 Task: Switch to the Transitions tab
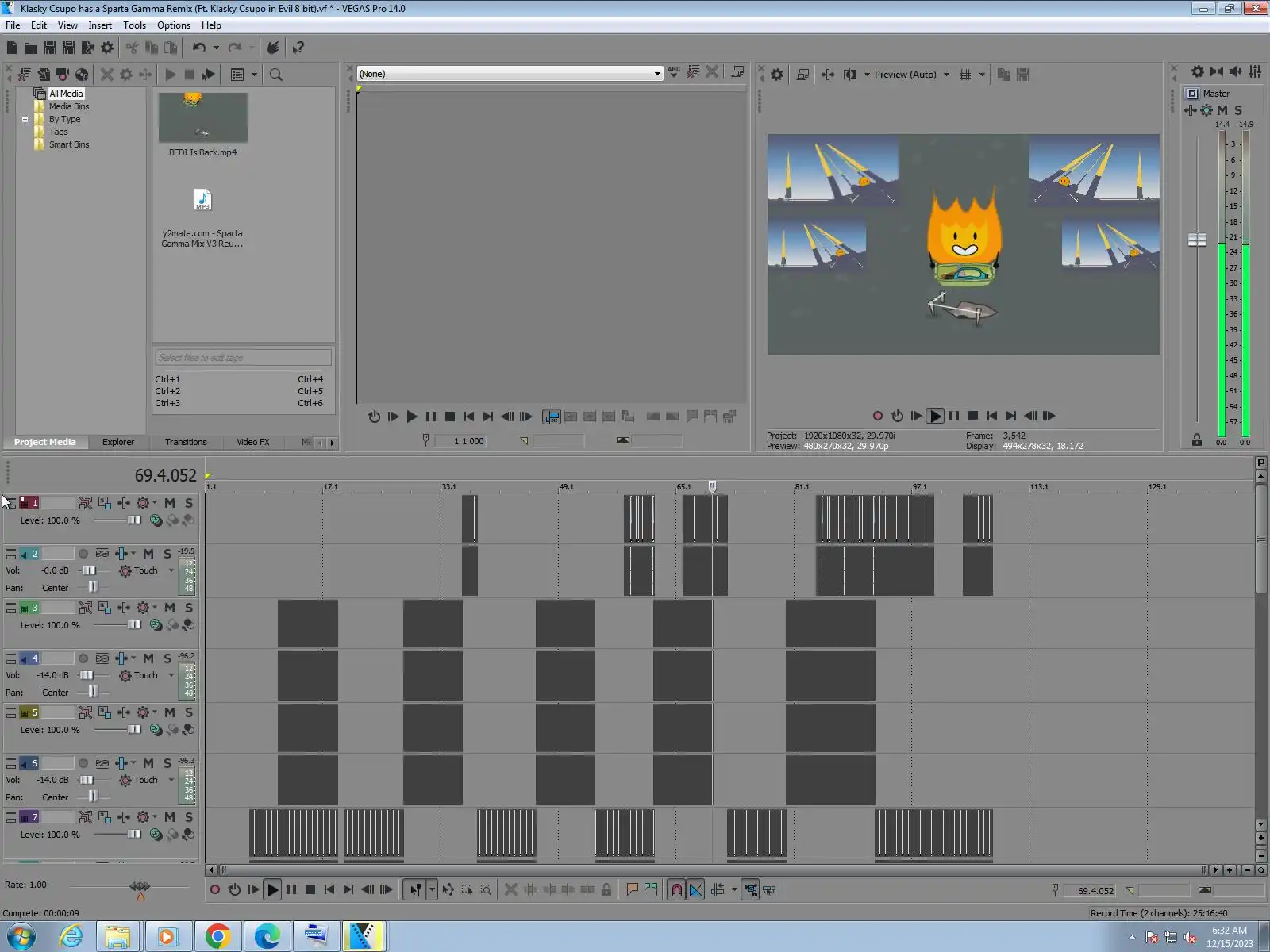coord(186,442)
